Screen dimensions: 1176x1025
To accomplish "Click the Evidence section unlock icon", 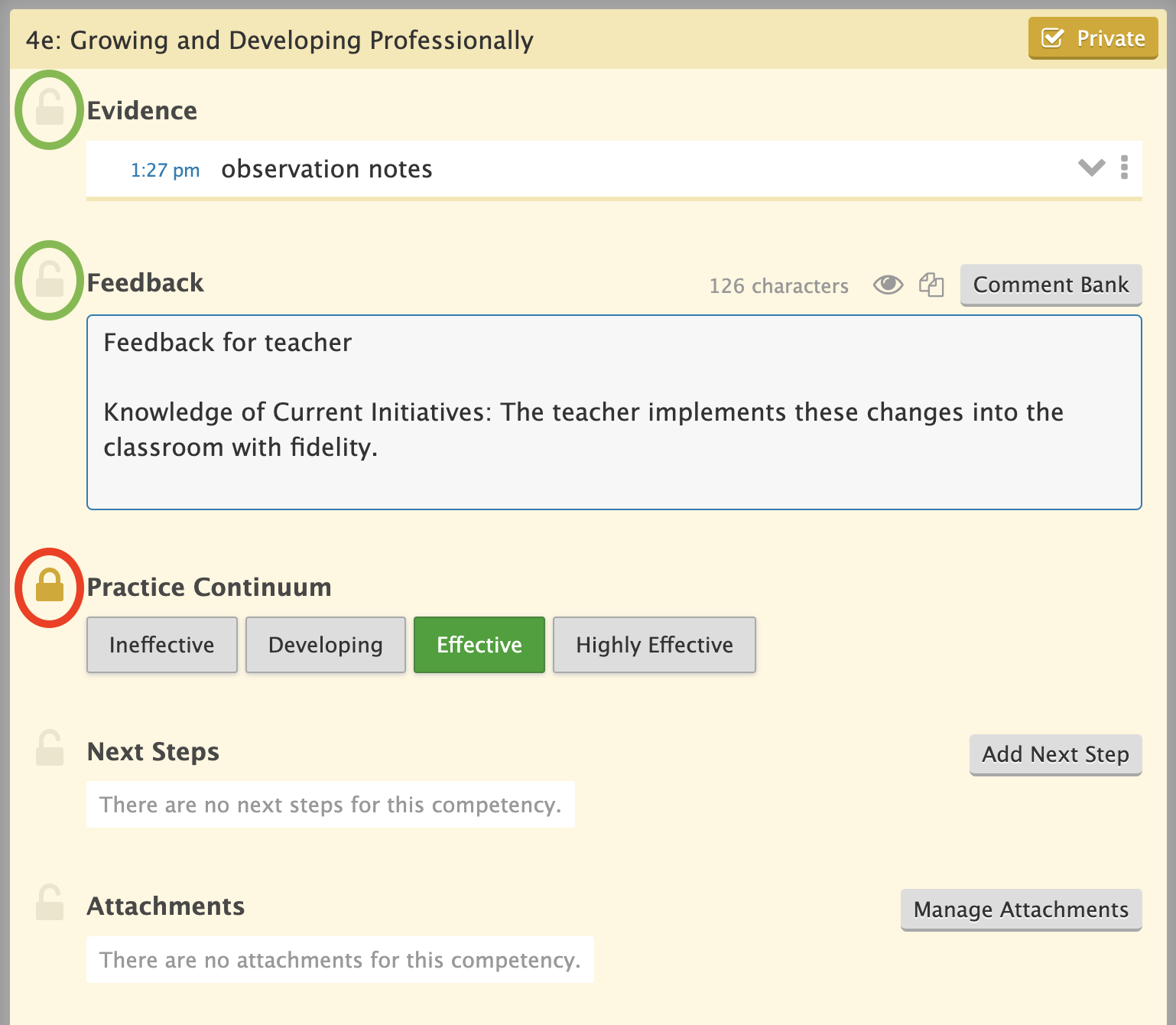I will [50, 107].
